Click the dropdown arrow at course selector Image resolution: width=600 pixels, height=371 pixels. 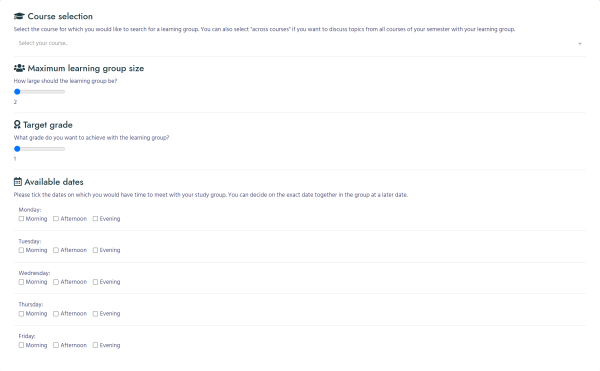pyautogui.click(x=580, y=44)
